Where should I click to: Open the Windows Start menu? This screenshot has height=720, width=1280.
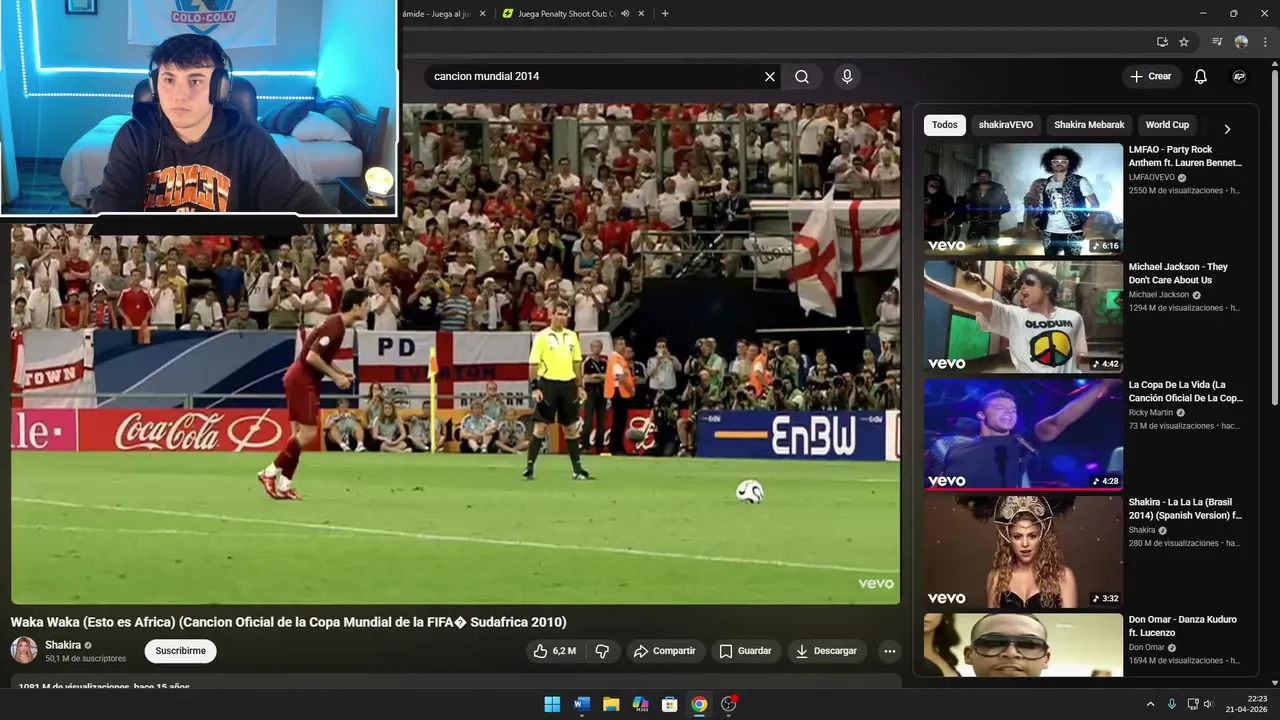click(x=552, y=704)
